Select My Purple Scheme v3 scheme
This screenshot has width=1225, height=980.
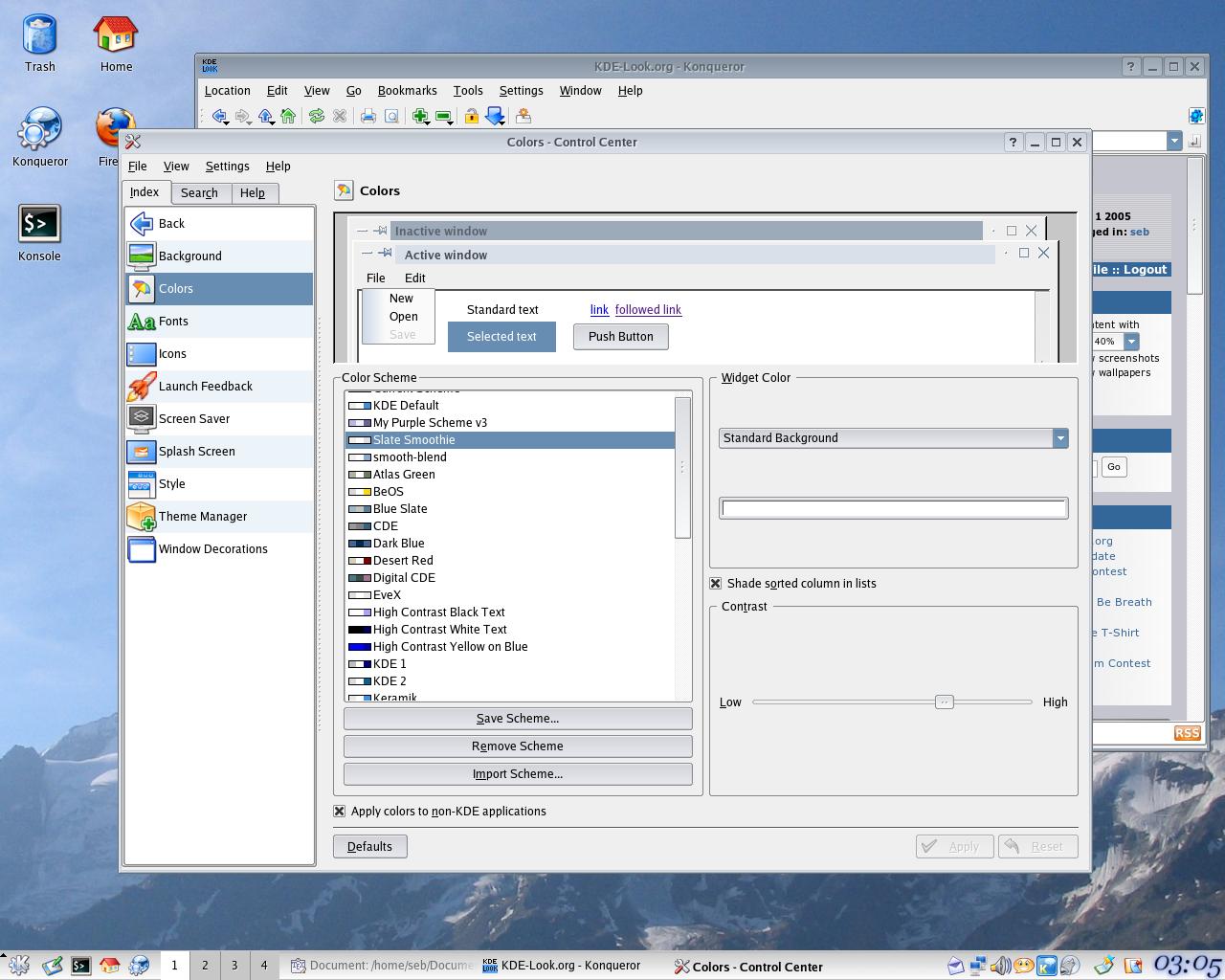(509, 423)
